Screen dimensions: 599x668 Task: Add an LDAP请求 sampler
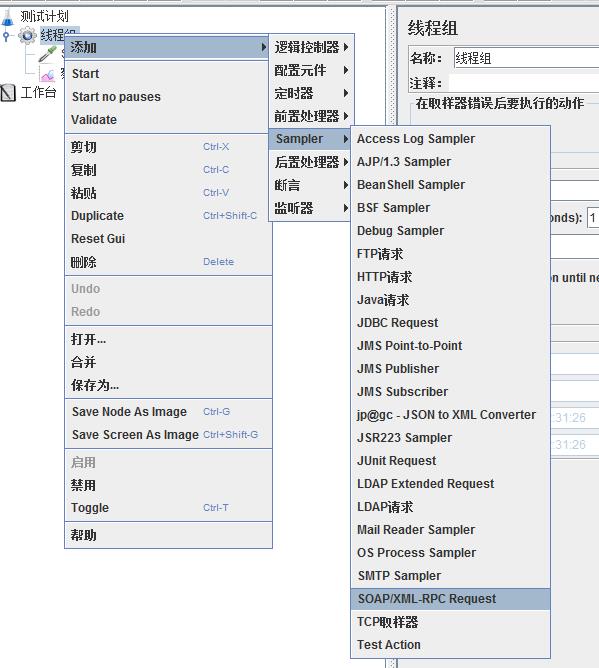[450, 507]
